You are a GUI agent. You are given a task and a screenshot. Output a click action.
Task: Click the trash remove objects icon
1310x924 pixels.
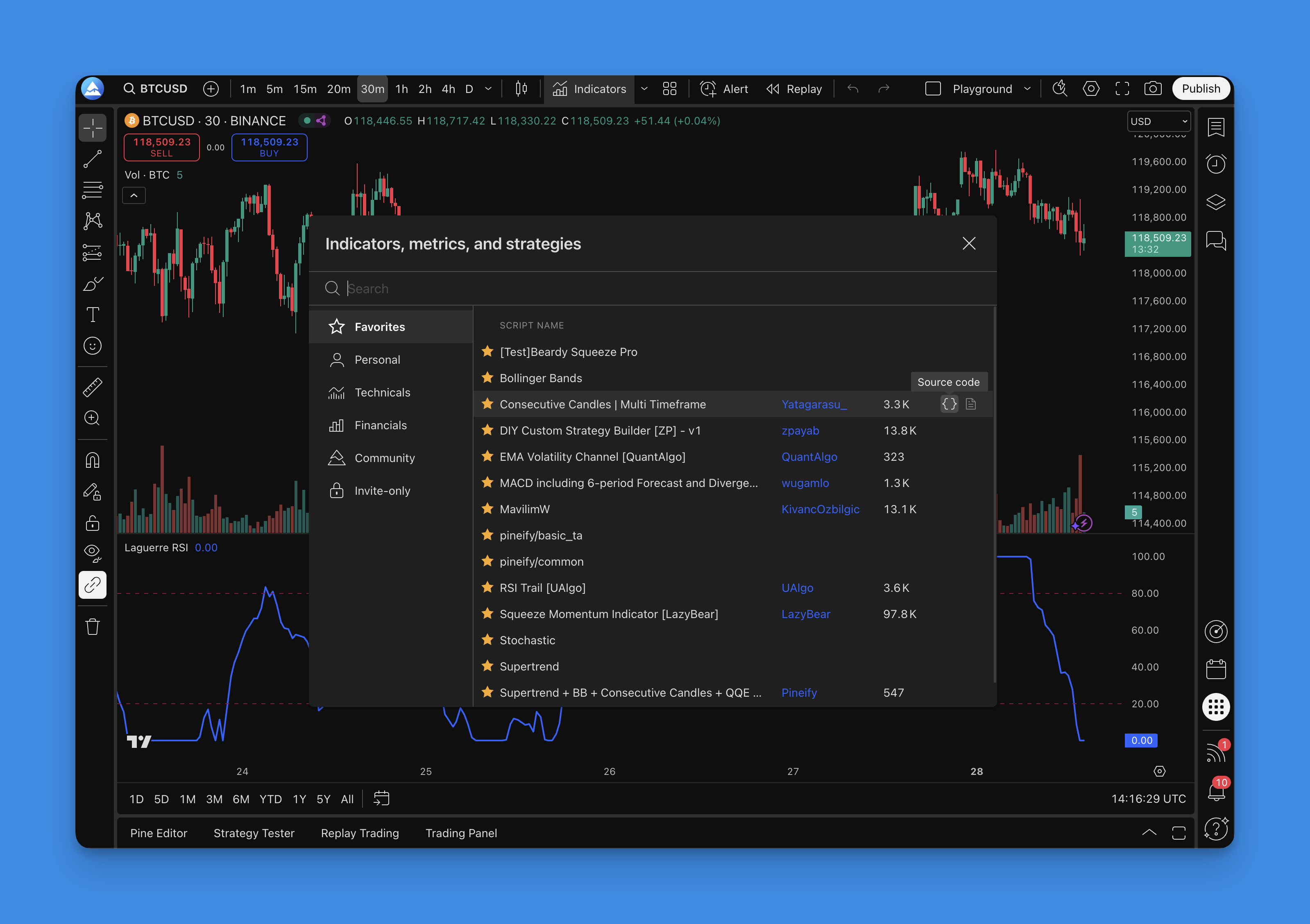pos(93,627)
